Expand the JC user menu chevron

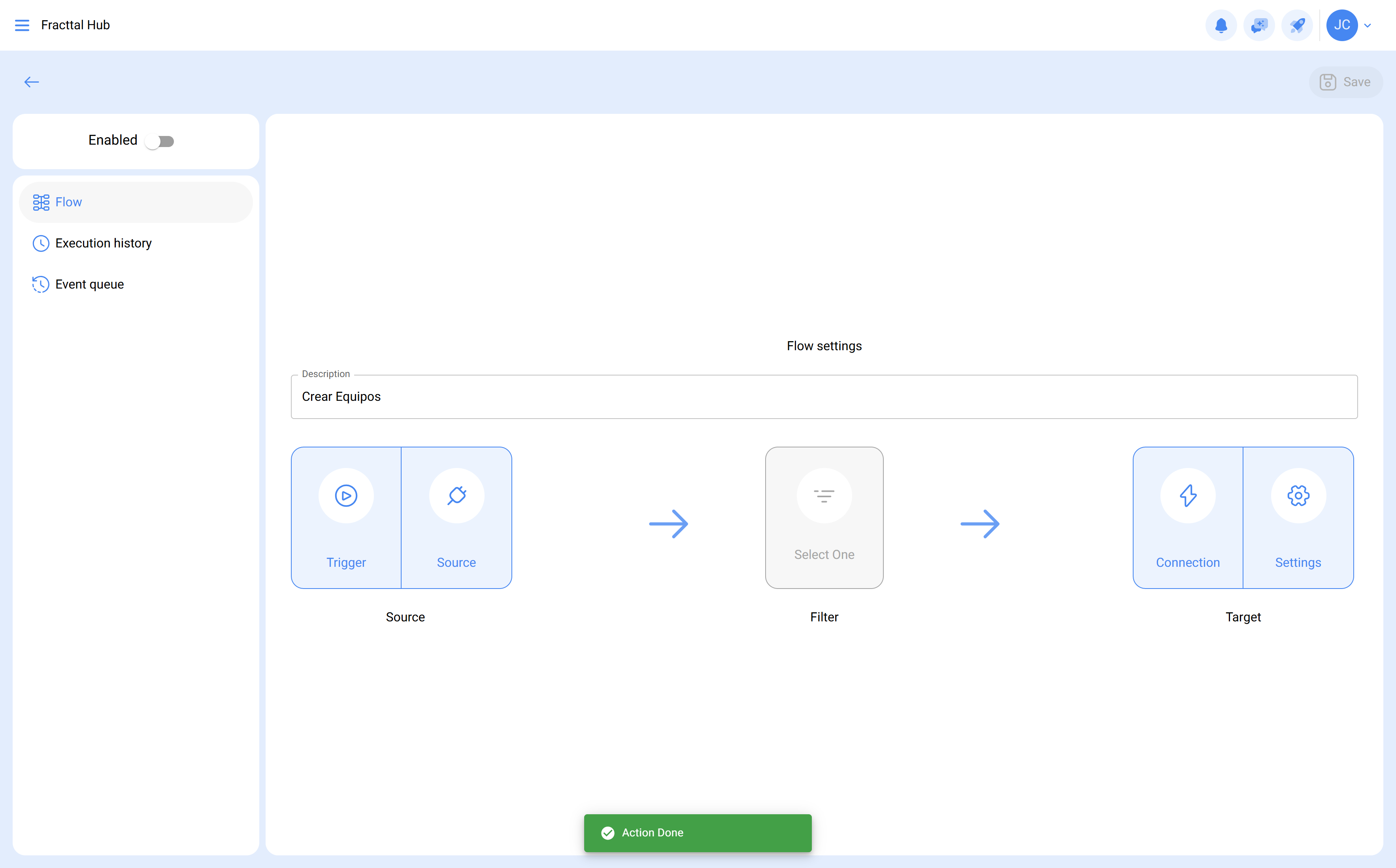pos(1368,25)
